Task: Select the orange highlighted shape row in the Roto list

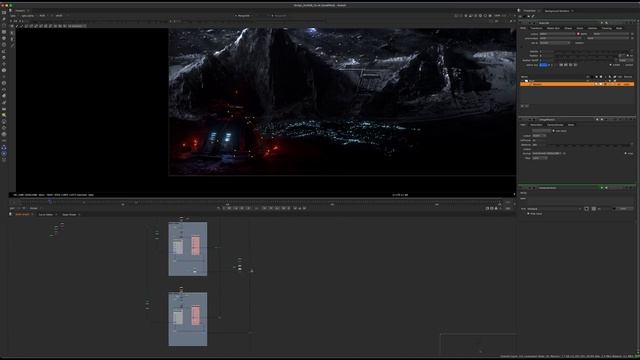Action: point(577,84)
